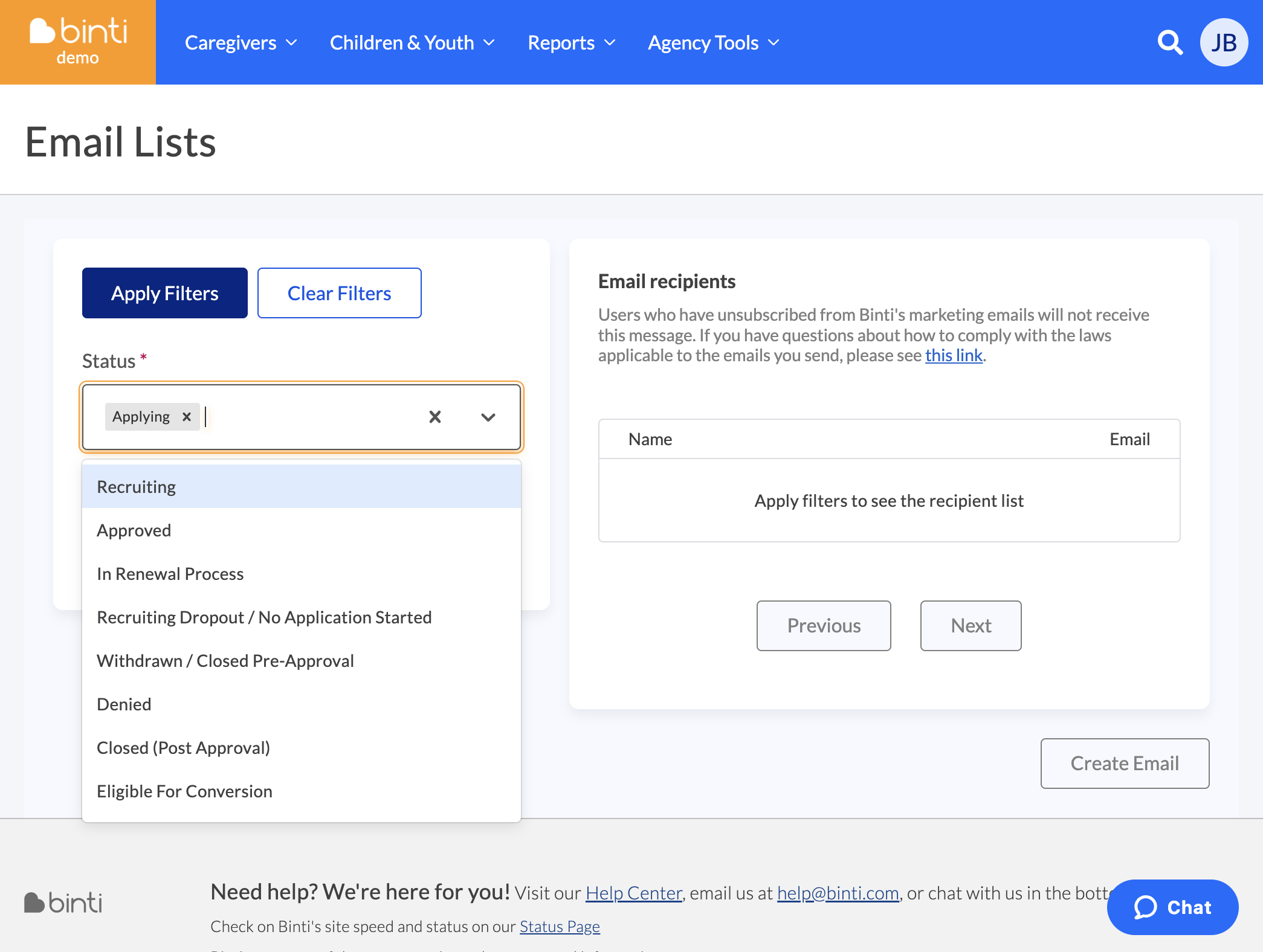
Task: Pick Eligible For Conversion option
Action: pos(302,791)
